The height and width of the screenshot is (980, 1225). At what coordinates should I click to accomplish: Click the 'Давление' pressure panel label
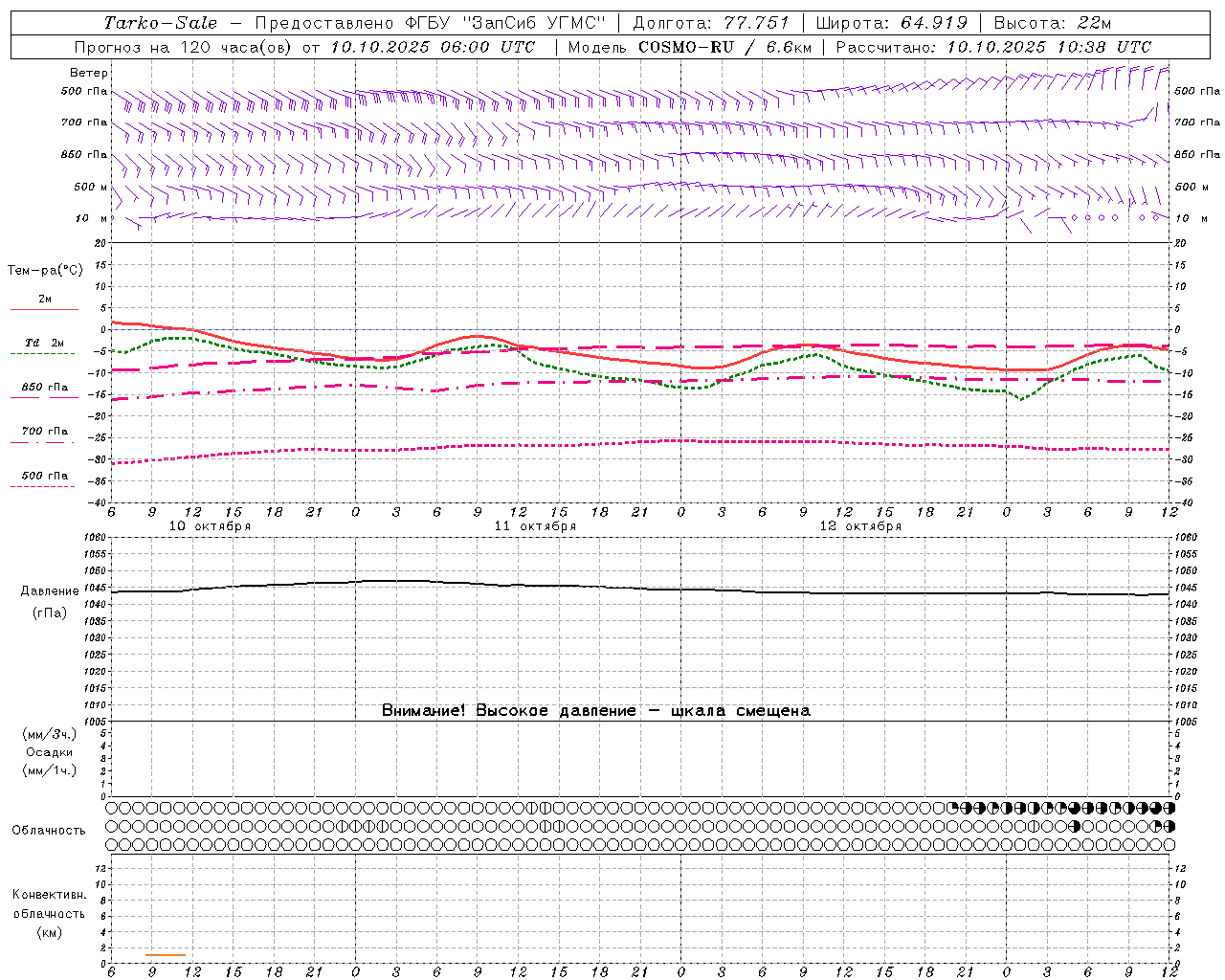(x=50, y=591)
